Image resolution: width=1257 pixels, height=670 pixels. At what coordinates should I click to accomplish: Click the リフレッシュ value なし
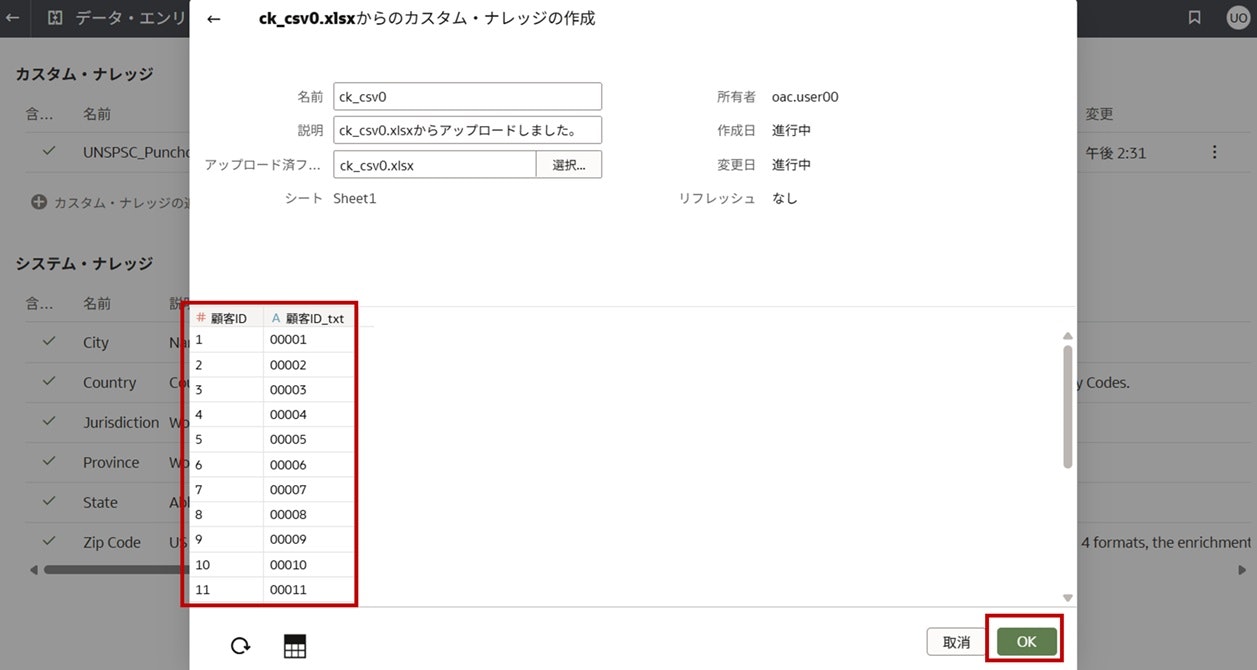pyautogui.click(x=785, y=198)
